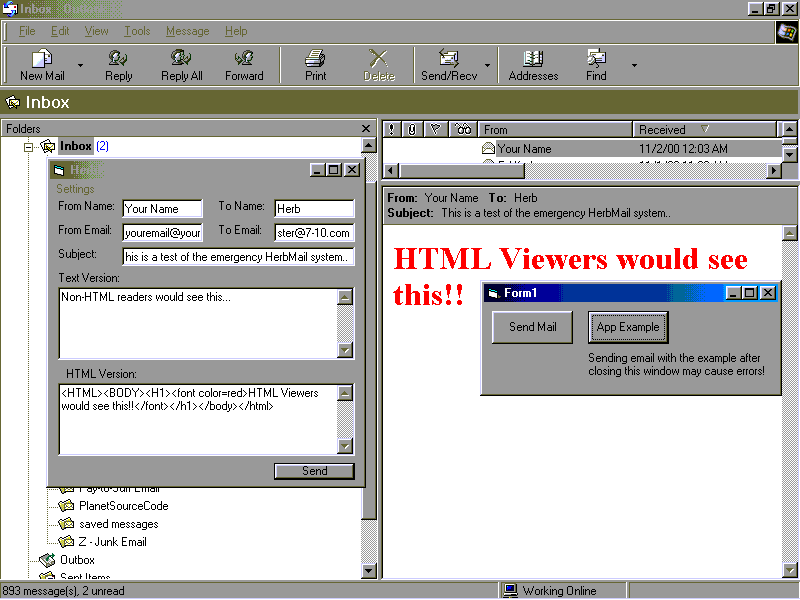Click the Reply All toolbar icon

[181, 65]
